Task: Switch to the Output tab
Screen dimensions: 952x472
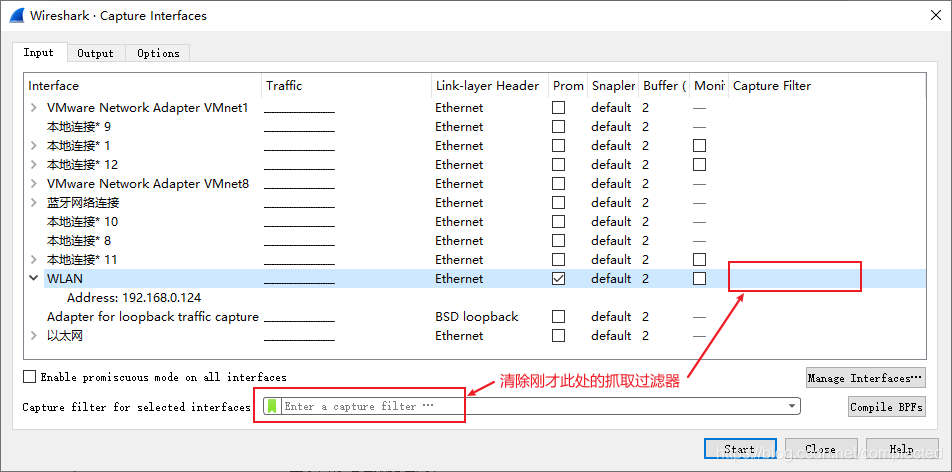Action: (95, 53)
